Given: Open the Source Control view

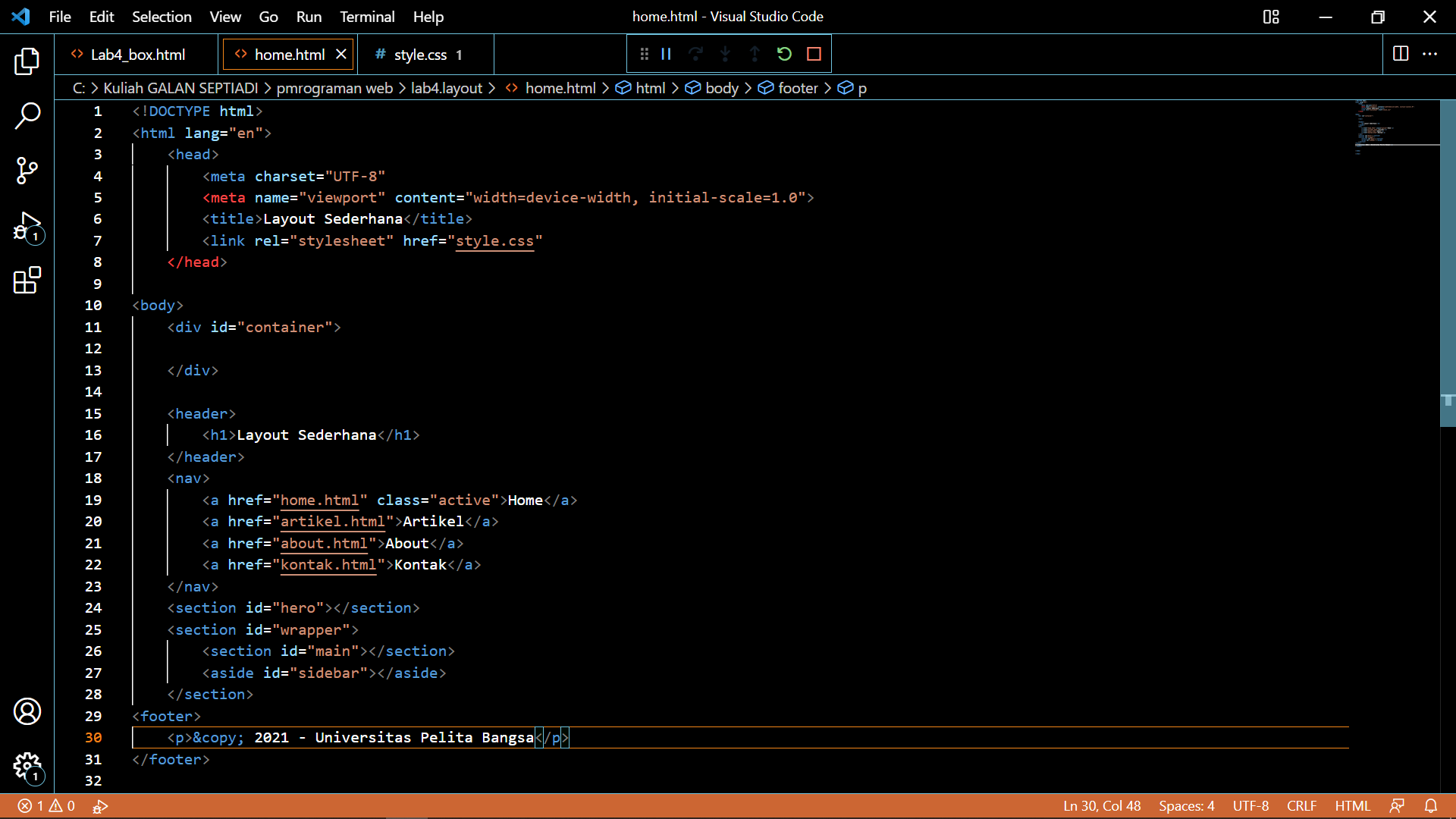Looking at the screenshot, I should pyautogui.click(x=27, y=171).
